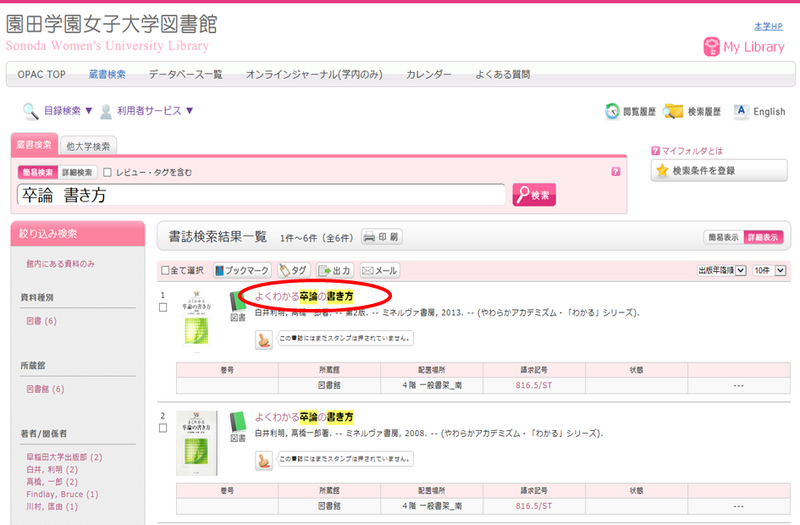Click the magnifier search button

coord(534,195)
